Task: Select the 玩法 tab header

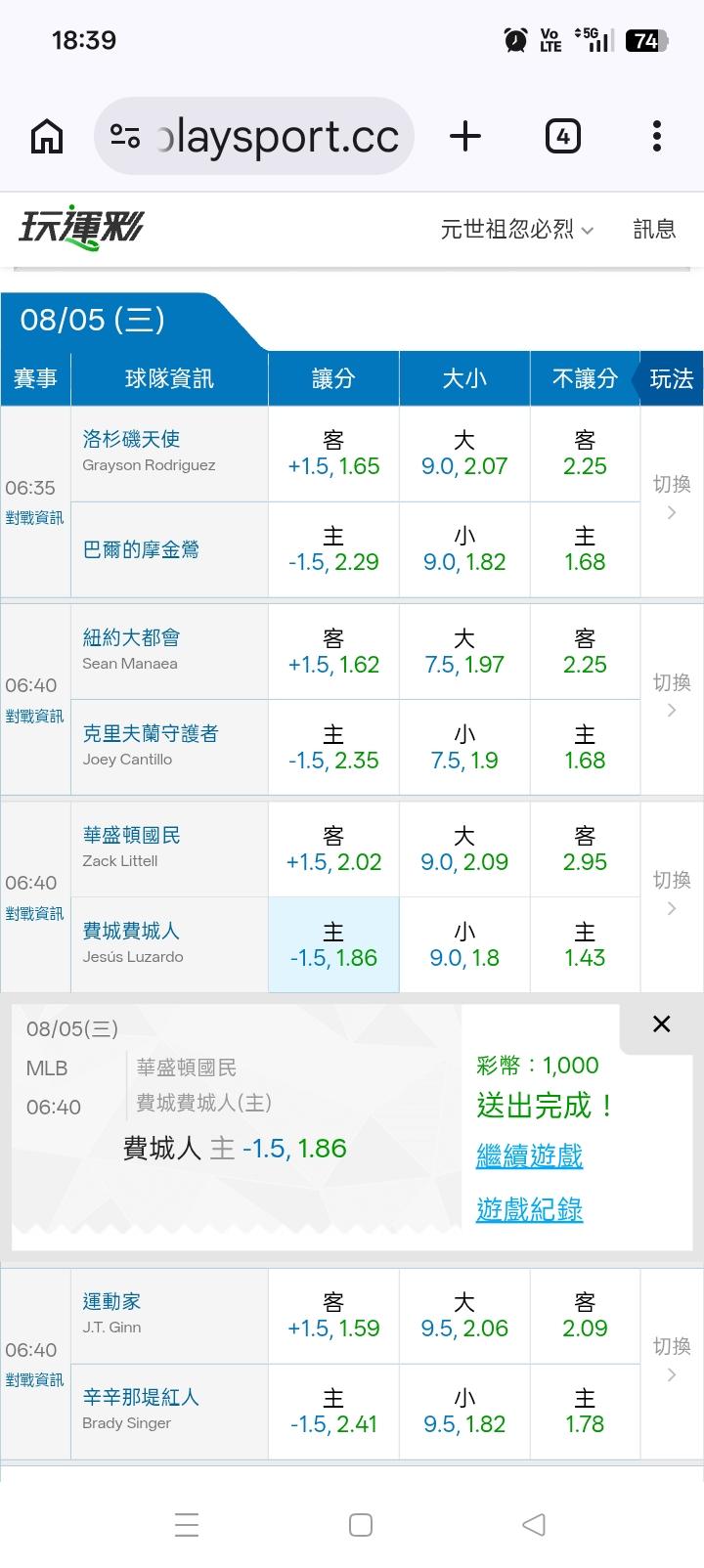Action: [671, 379]
